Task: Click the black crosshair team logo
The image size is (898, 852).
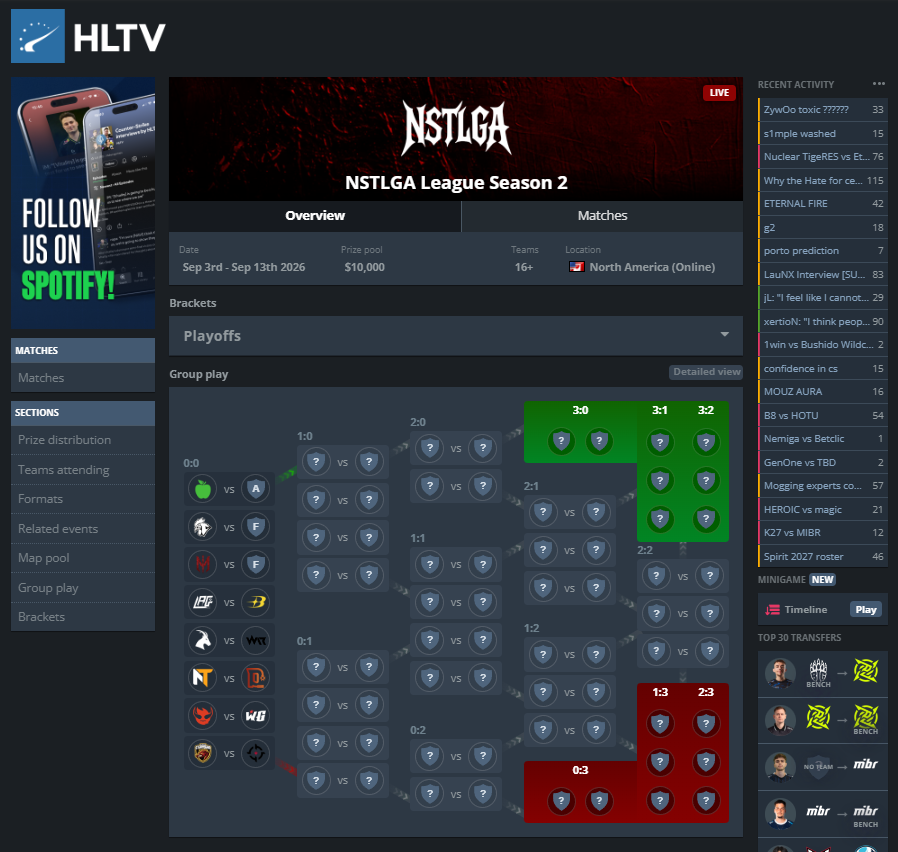Action: (255, 754)
